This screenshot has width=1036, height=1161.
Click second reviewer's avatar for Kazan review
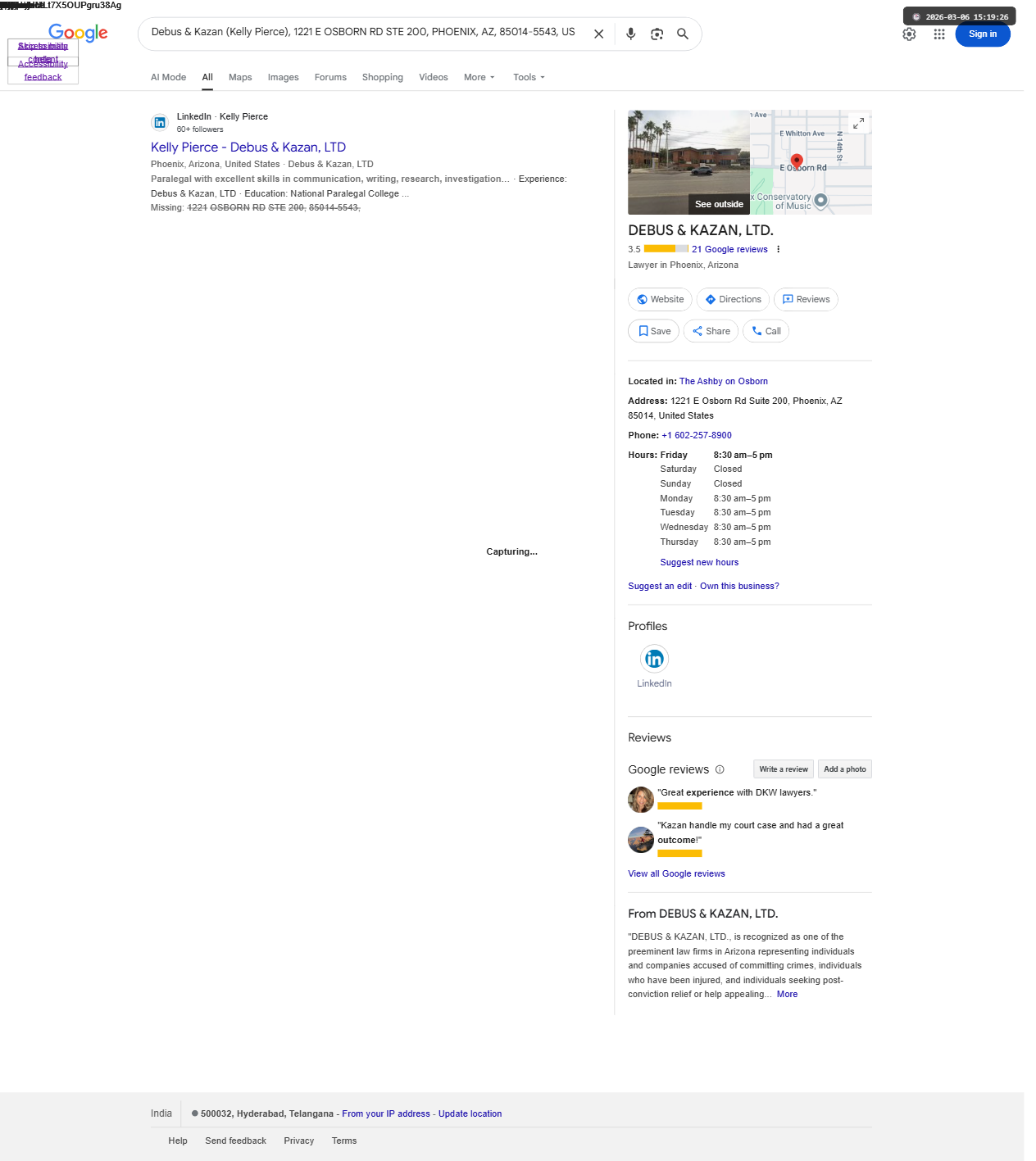pos(641,840)
